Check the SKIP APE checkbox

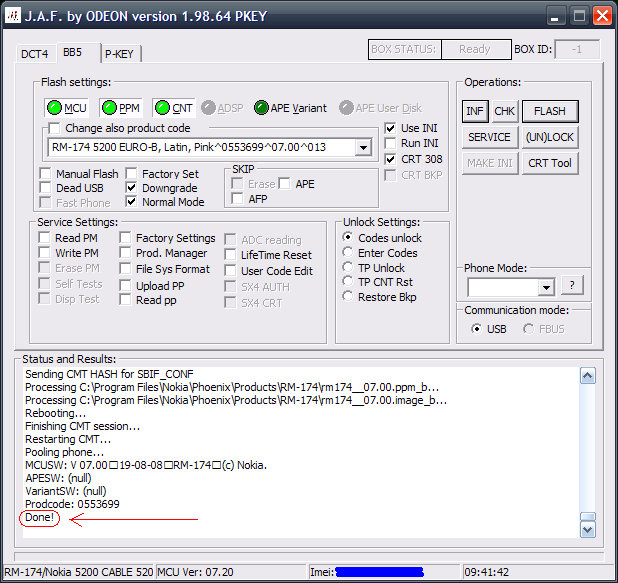pos(284,184)
